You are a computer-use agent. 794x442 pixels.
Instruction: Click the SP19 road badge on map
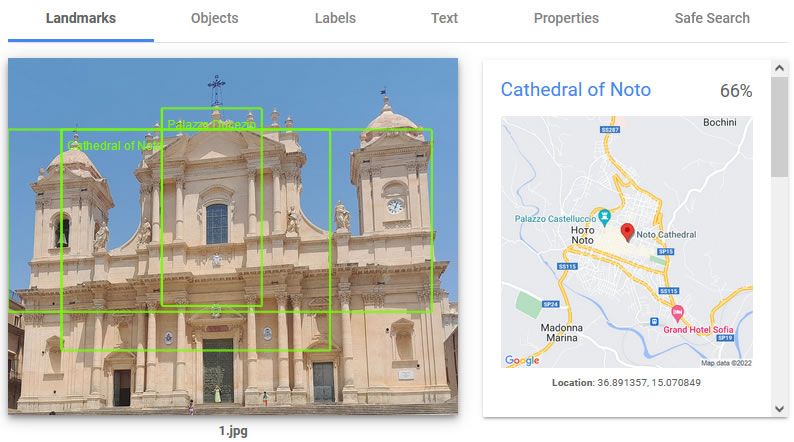[x=725, y=338]
